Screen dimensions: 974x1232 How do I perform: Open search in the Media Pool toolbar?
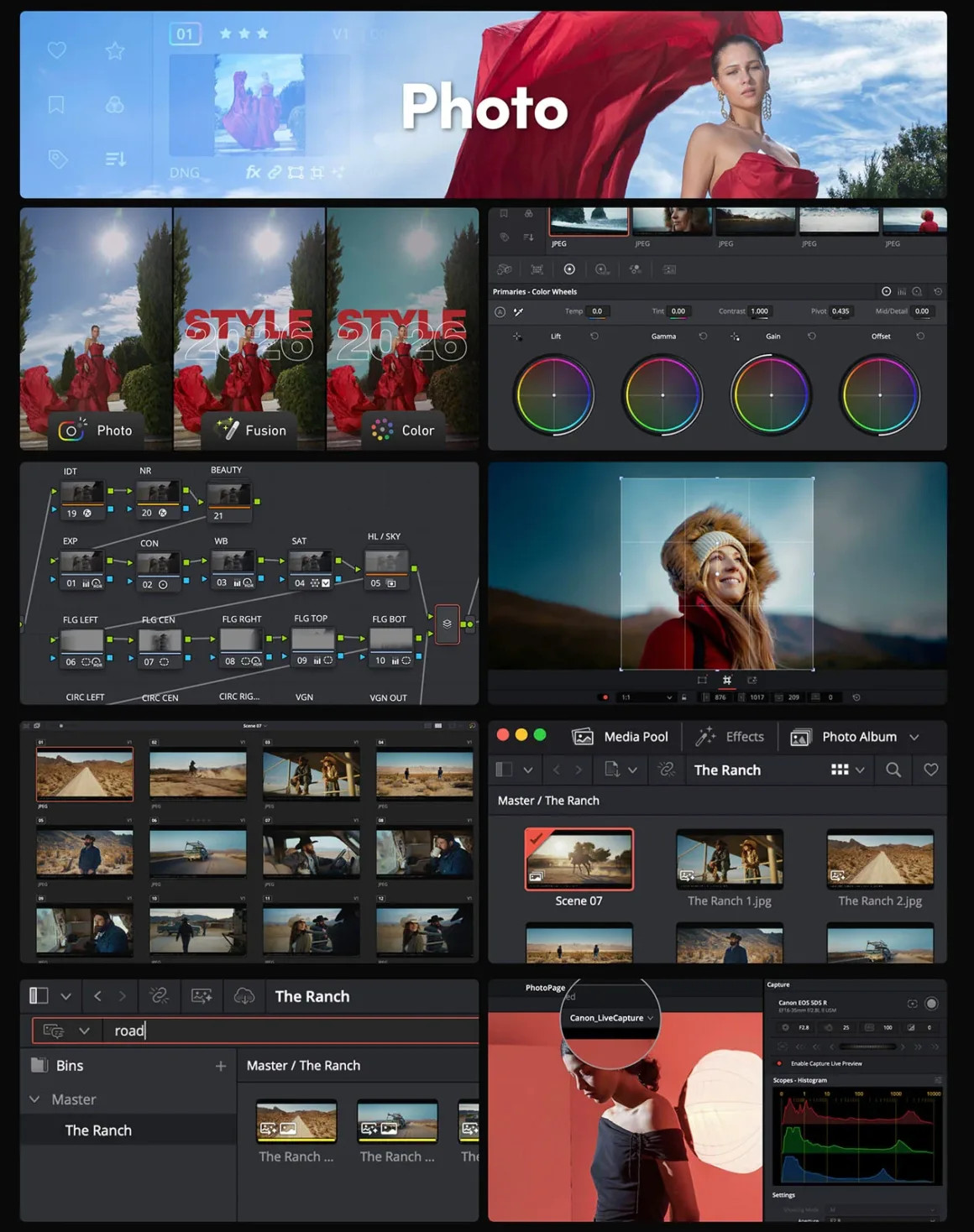click(x=893, y=770)
